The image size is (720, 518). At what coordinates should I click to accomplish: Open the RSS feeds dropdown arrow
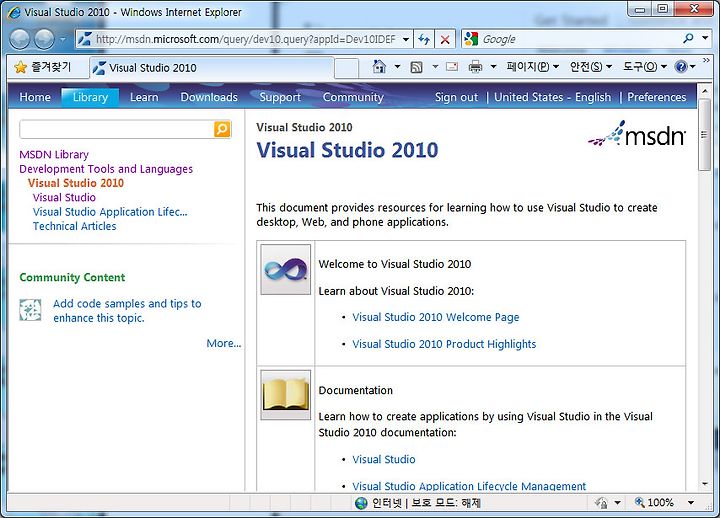pos(435,67)
